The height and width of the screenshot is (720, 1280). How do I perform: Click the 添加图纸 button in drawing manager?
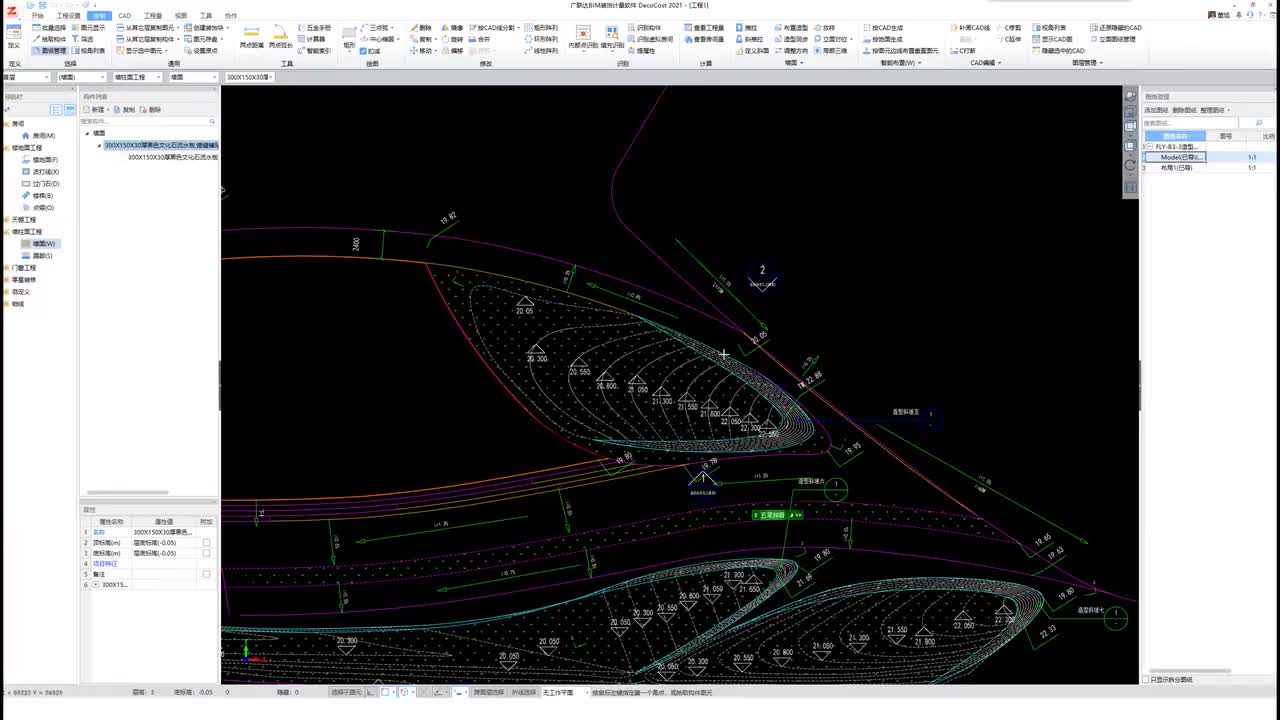click(1155, 110)
